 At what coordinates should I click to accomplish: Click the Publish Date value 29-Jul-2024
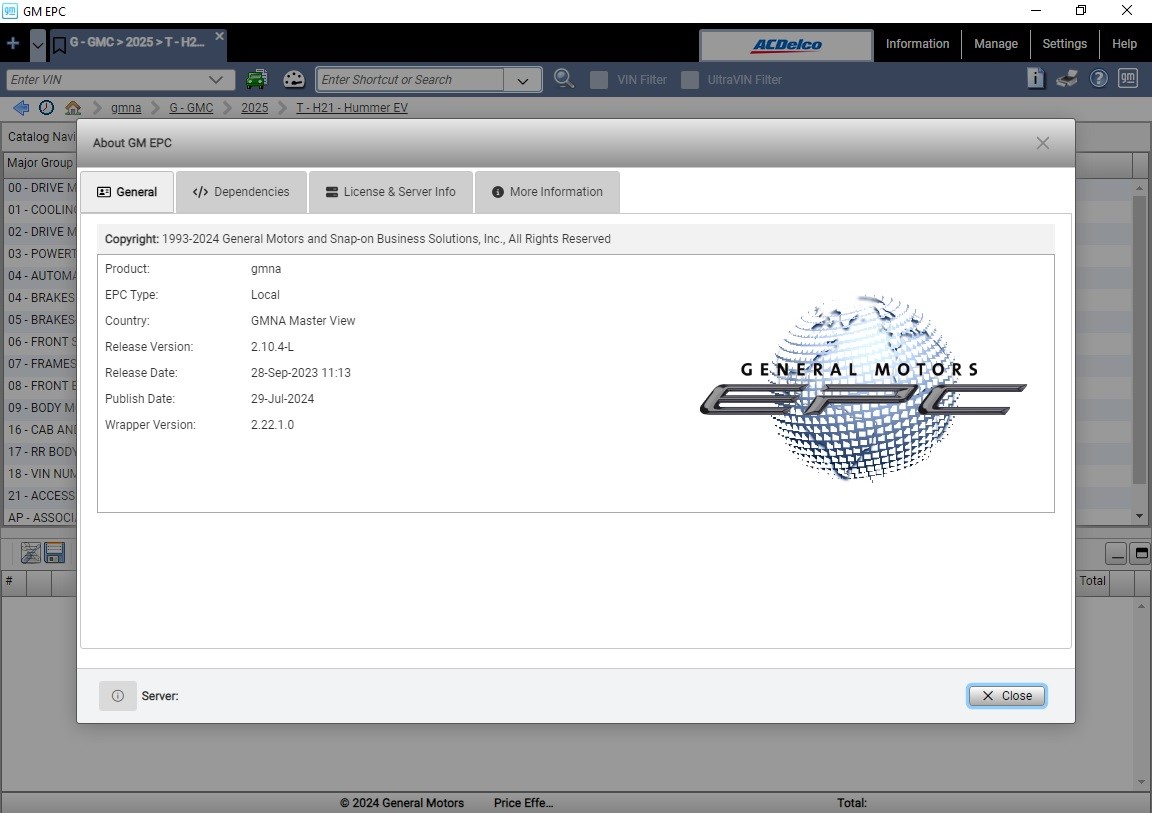(282, 399)
